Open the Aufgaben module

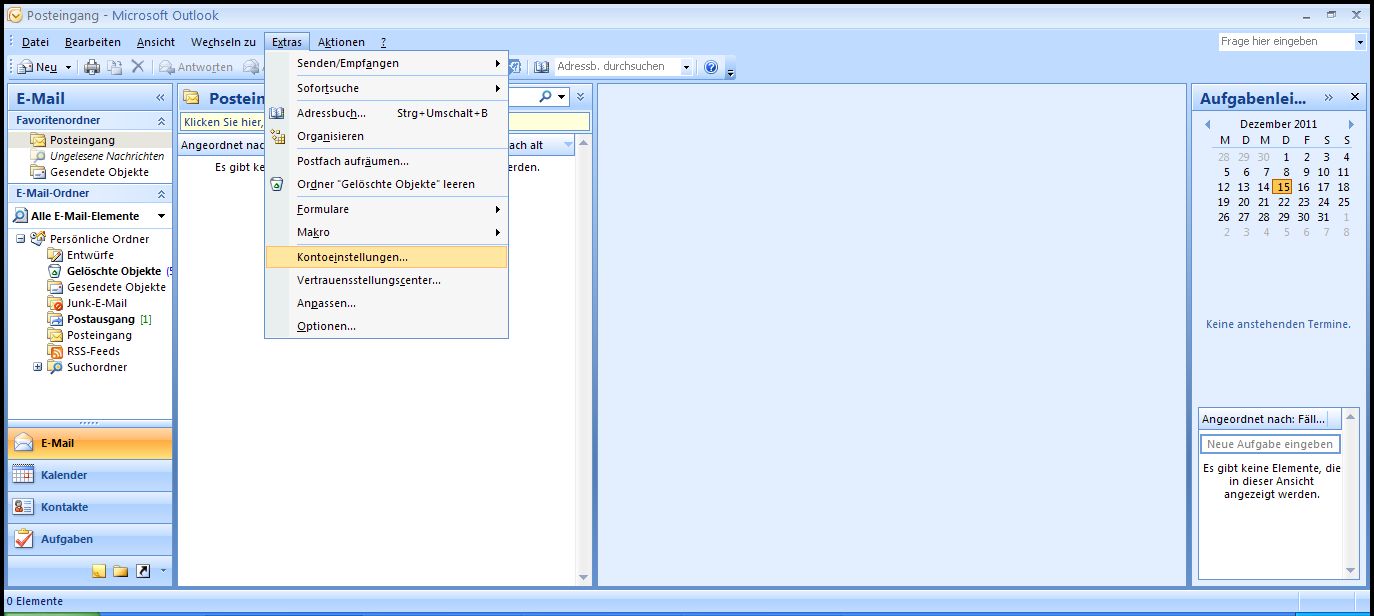pos(66,539)
